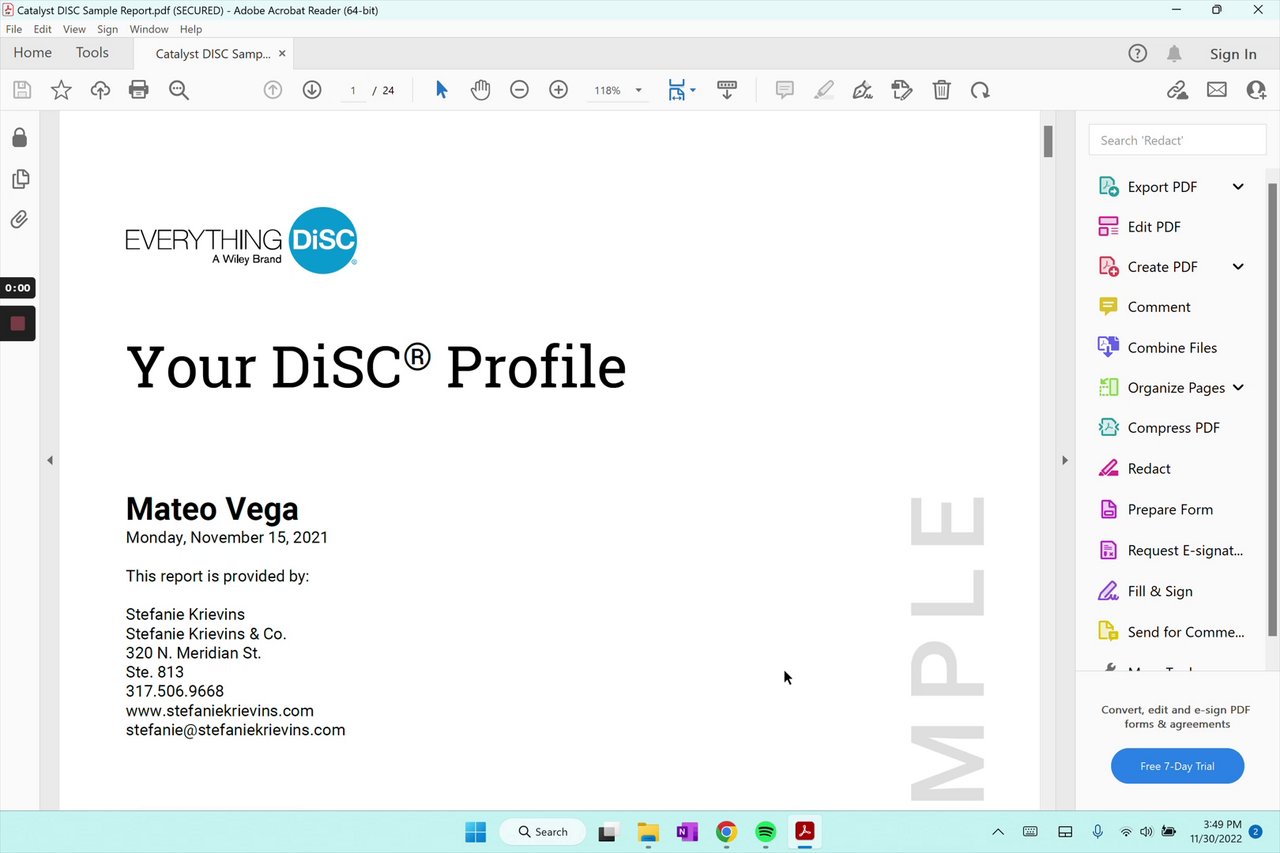Open notifications bell
The width and height of the screenshot is (1280, 853).
pos(1174,54)
